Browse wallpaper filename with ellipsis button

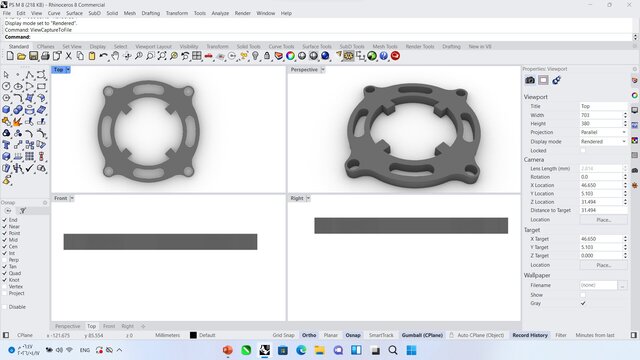point(622,285)
